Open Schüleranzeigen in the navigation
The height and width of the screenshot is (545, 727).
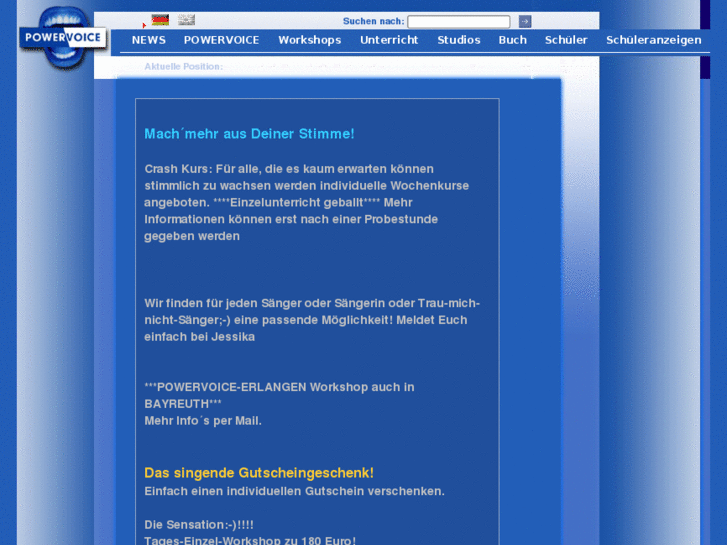click(653, 40)
